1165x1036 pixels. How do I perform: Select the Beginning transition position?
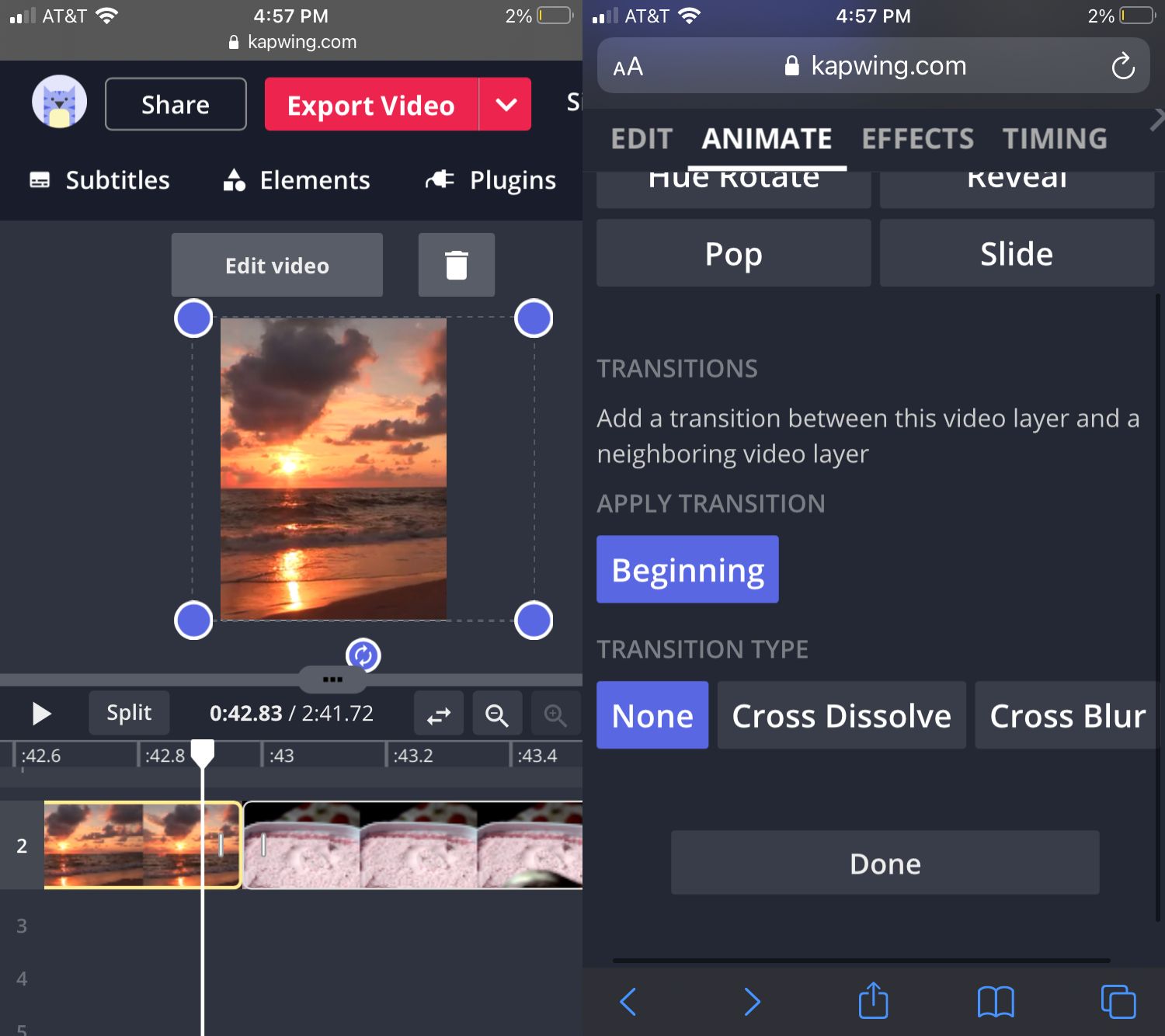(x=687, y=569)
